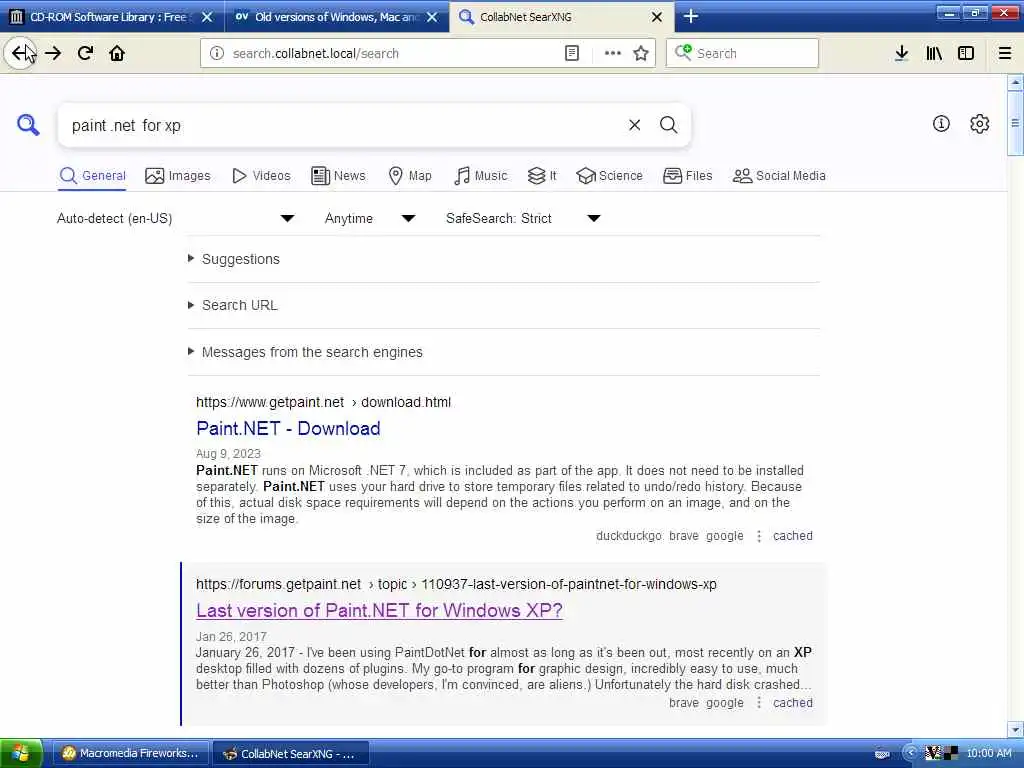Open the downloads panel

[901, 54]
